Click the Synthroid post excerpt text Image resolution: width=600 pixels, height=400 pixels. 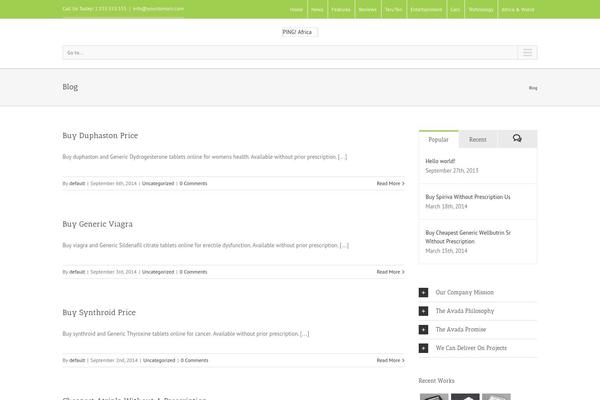pyautogui.click(x=186, y=333)
